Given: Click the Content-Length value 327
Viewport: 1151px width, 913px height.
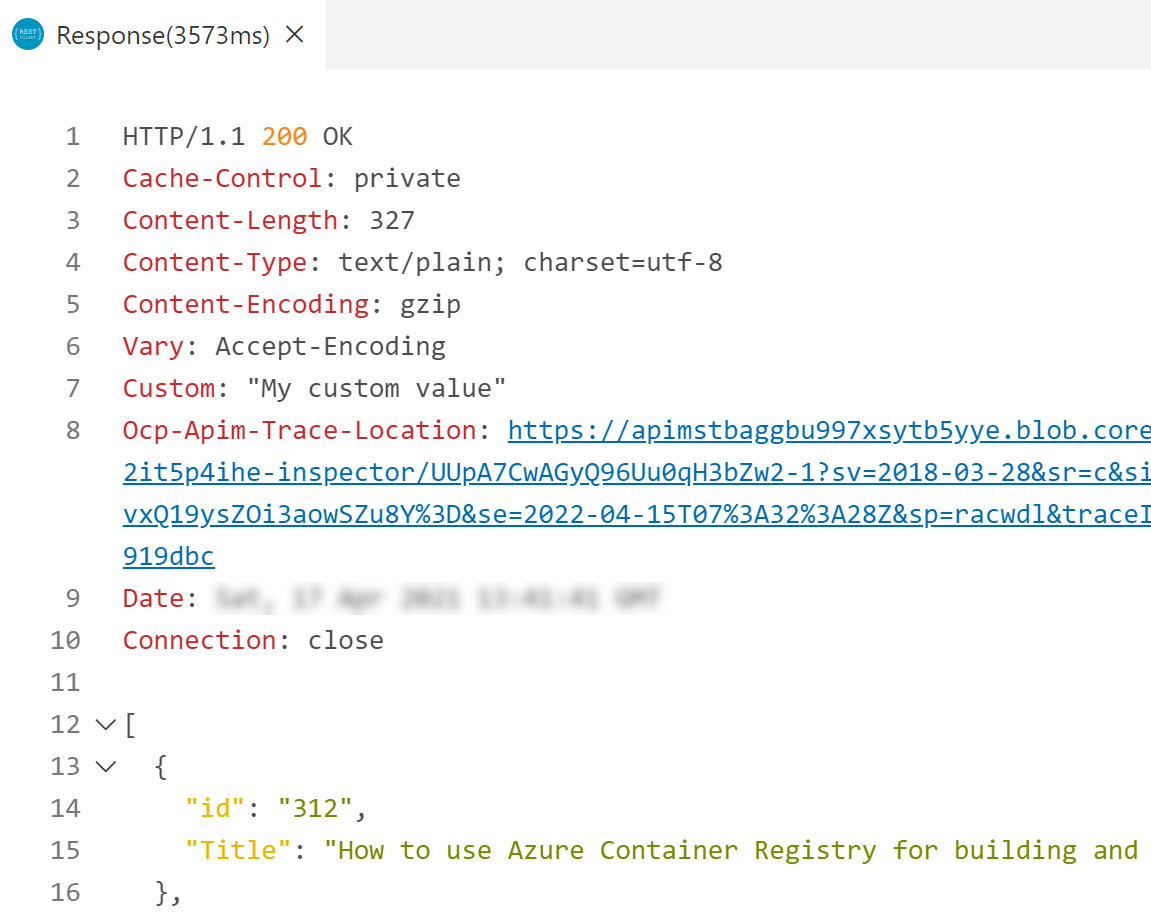Looking at the screenshot, I should (x=392, y=220).
